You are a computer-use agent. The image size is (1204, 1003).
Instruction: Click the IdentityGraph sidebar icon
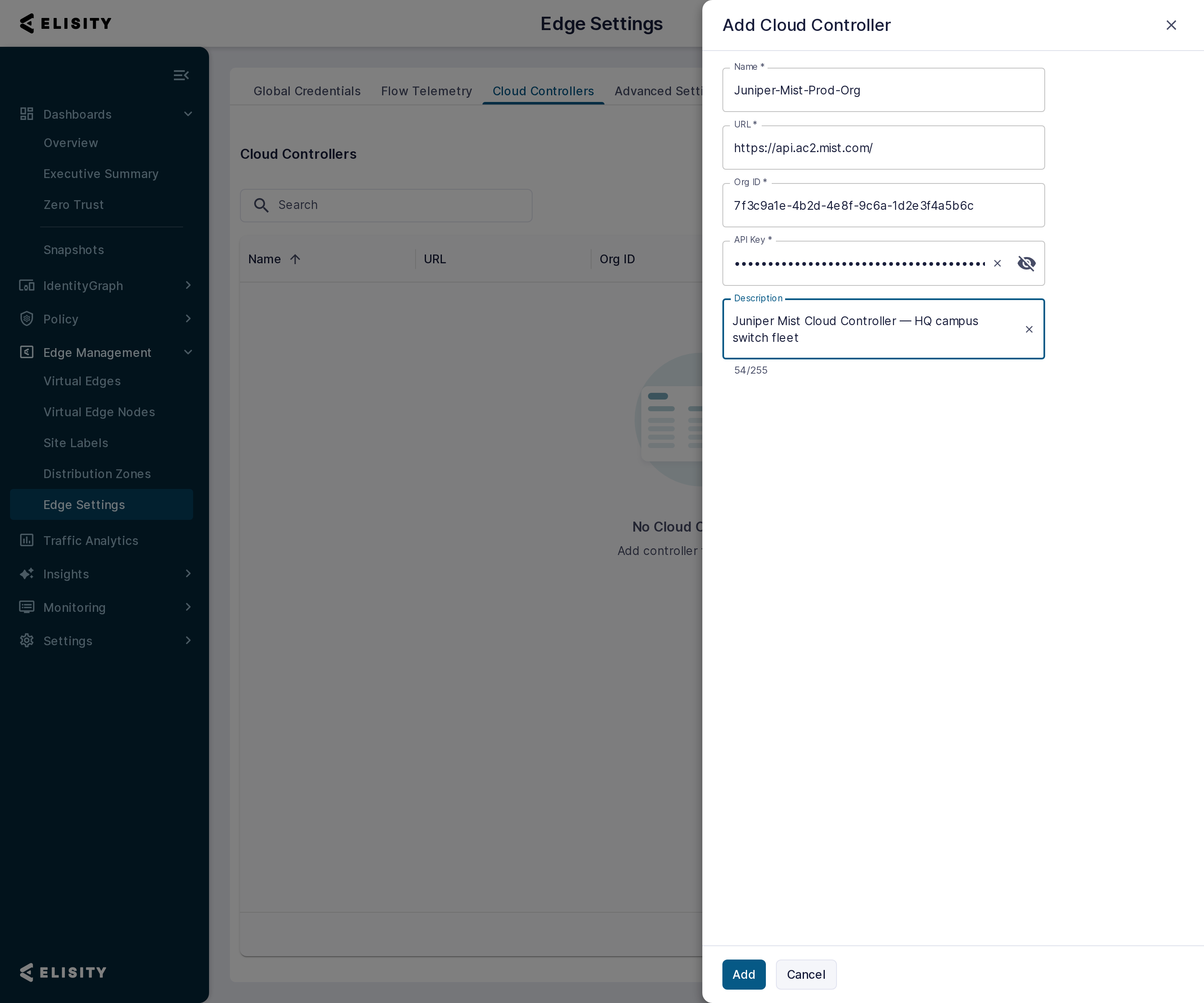point(26,285)
